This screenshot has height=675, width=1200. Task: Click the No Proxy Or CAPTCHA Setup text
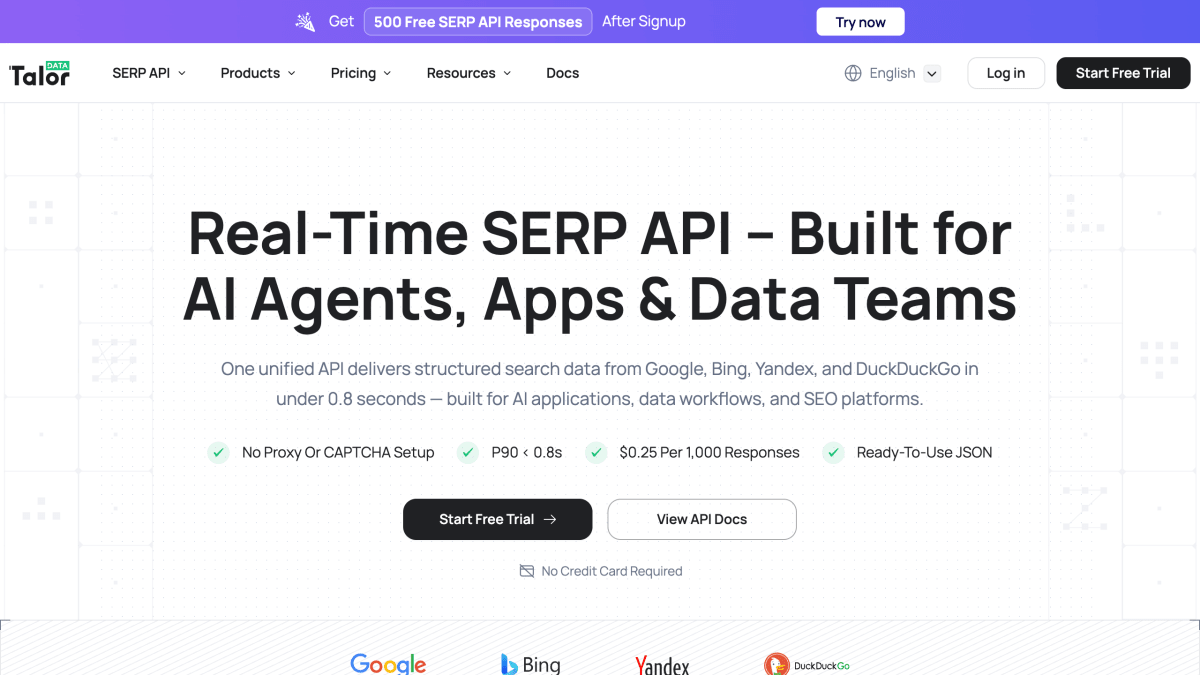tap(338, 453)
